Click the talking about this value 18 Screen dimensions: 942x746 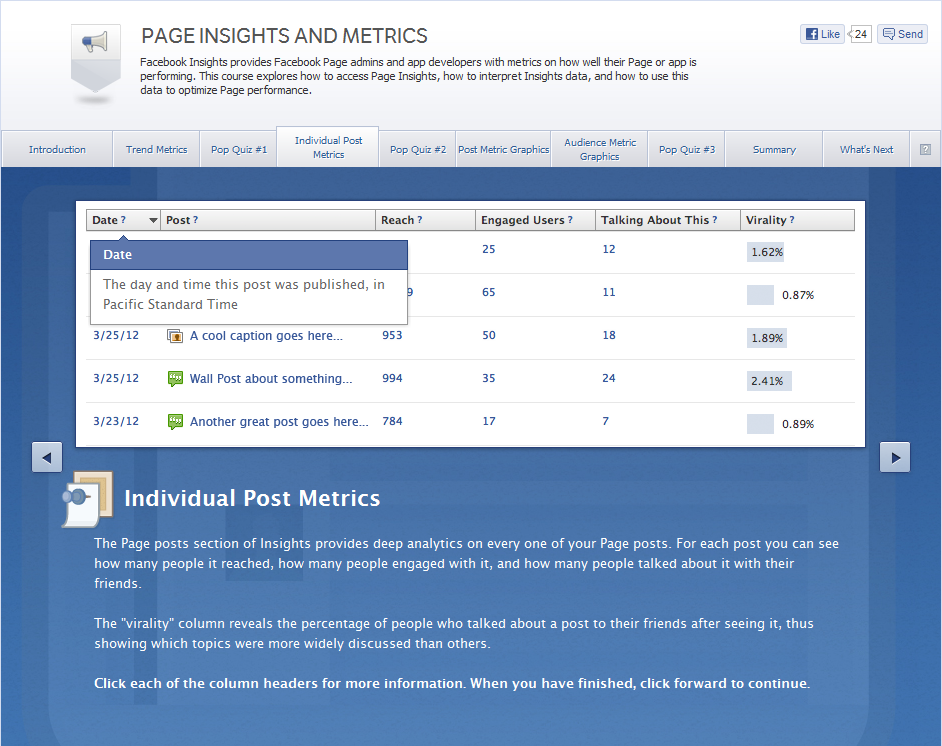point(609,335)
